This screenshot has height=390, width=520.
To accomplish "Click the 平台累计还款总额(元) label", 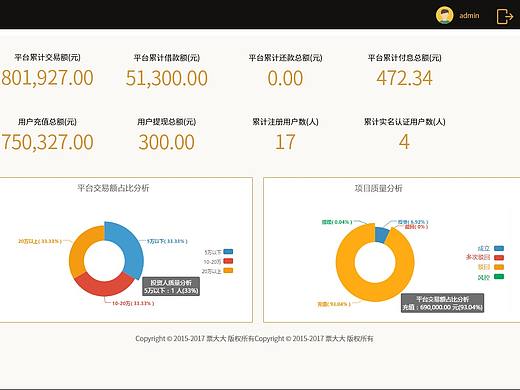I will 285,58.
